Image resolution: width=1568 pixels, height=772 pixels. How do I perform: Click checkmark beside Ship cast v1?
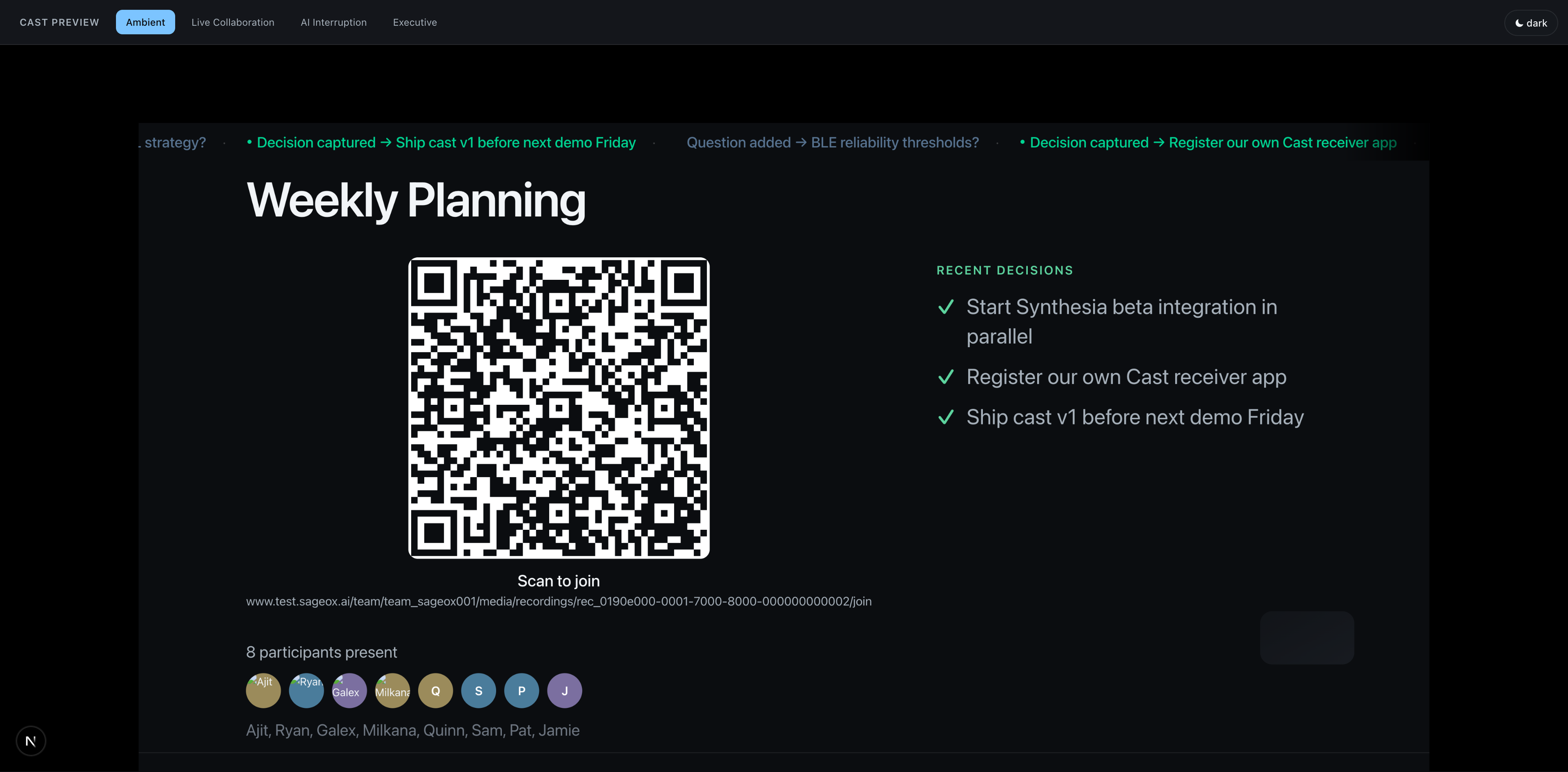click(946, 417)
